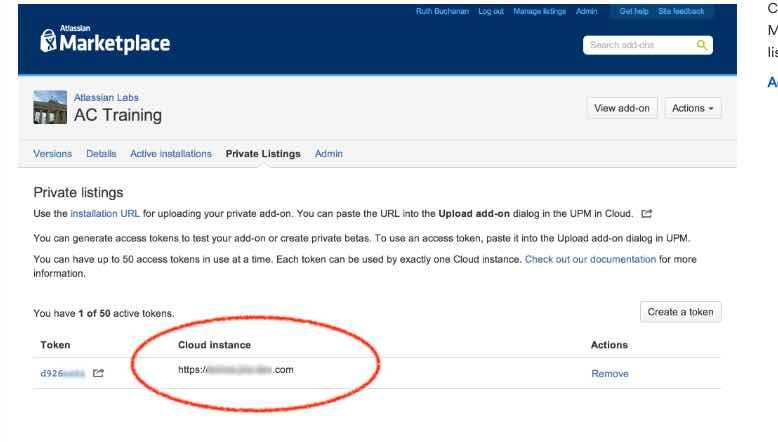Screen dimensions: 778x442
Task: Click the View add-on button
Action: (x=622, y=108)
